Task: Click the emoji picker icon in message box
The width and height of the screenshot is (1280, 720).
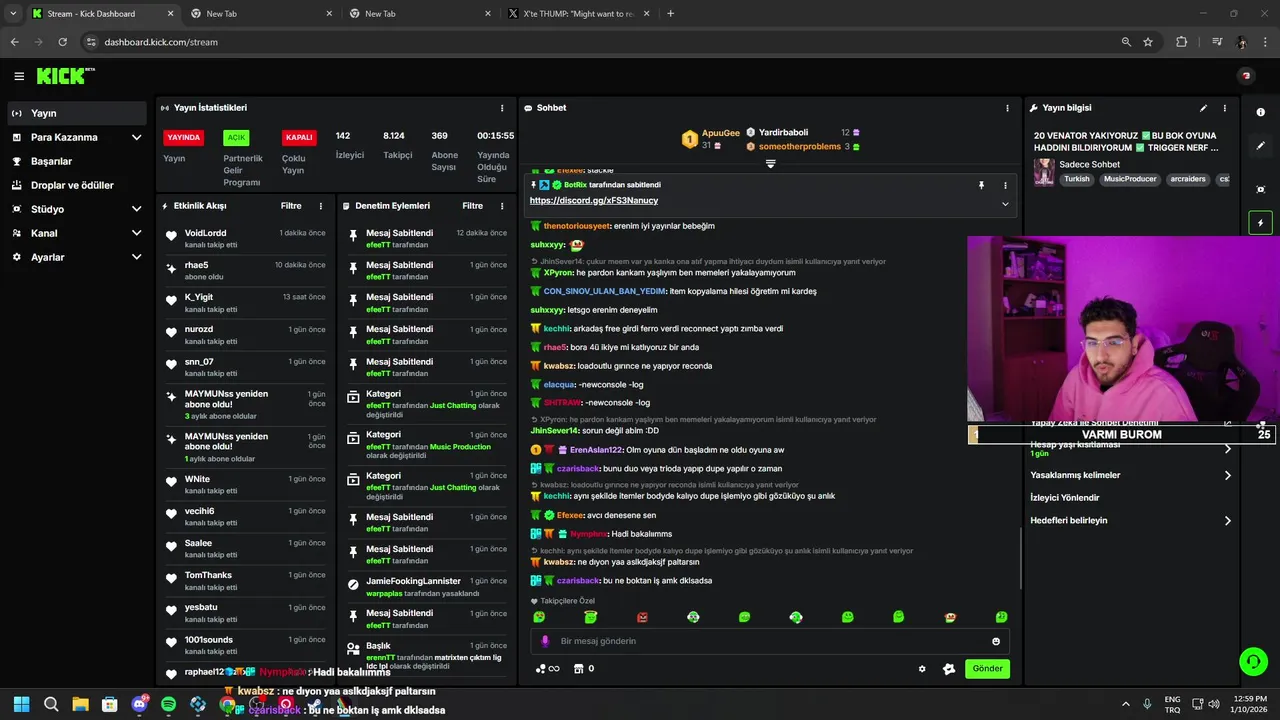Action: click(996, 641)
